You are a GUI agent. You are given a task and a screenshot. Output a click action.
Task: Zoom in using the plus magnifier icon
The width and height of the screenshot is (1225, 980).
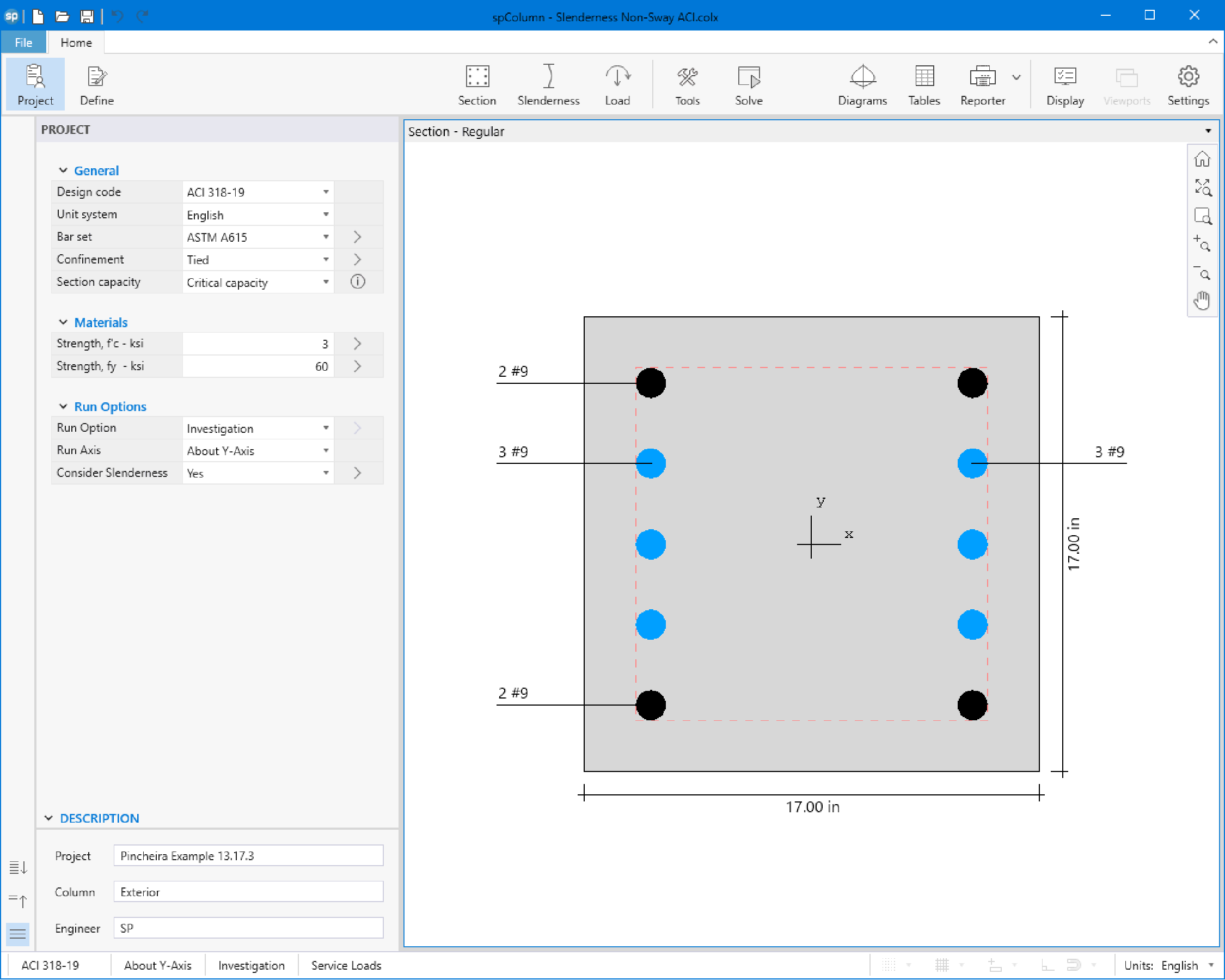[x=1202, y=244]
